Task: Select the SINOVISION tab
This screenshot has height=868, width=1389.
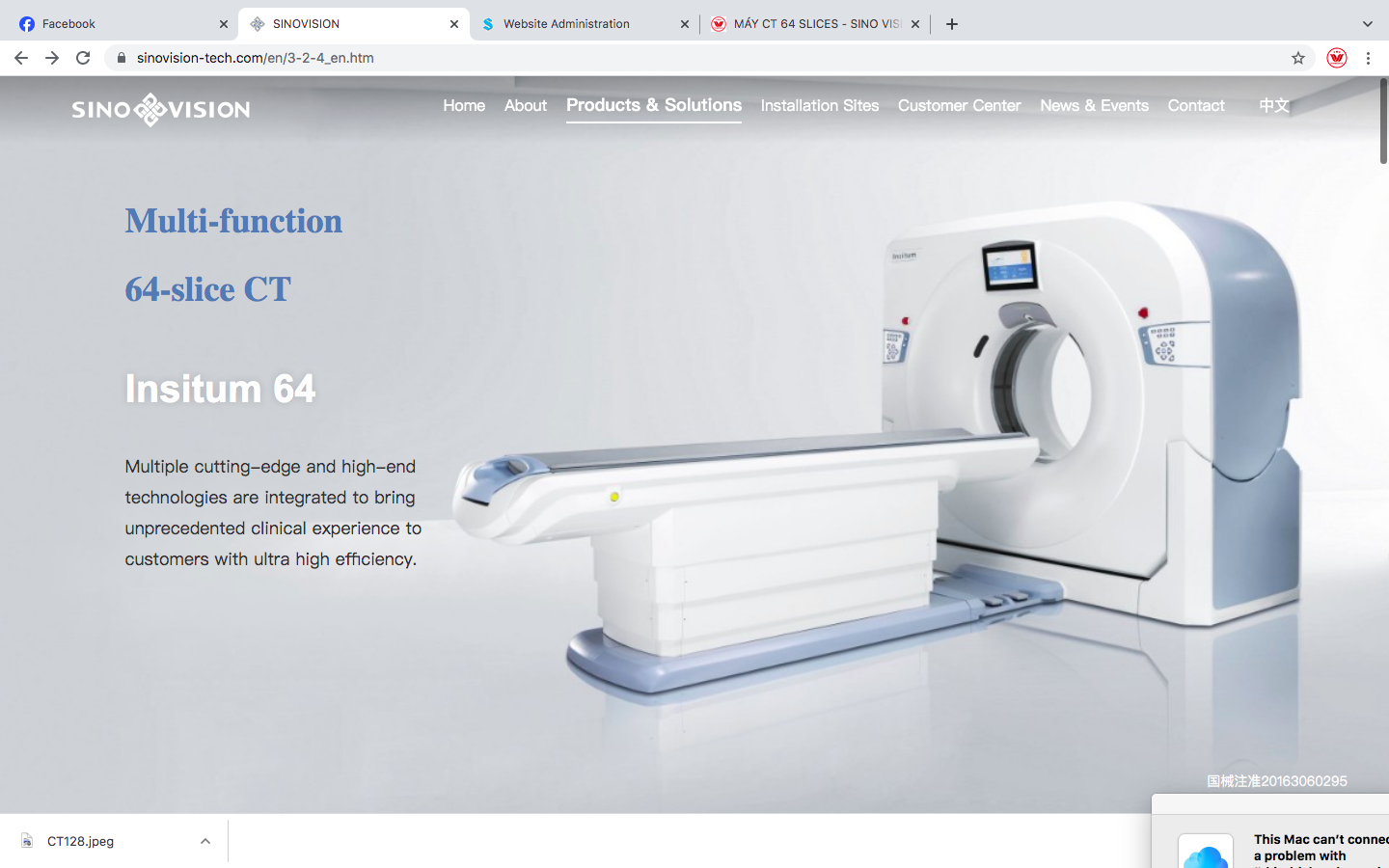Action: point(354,24)
